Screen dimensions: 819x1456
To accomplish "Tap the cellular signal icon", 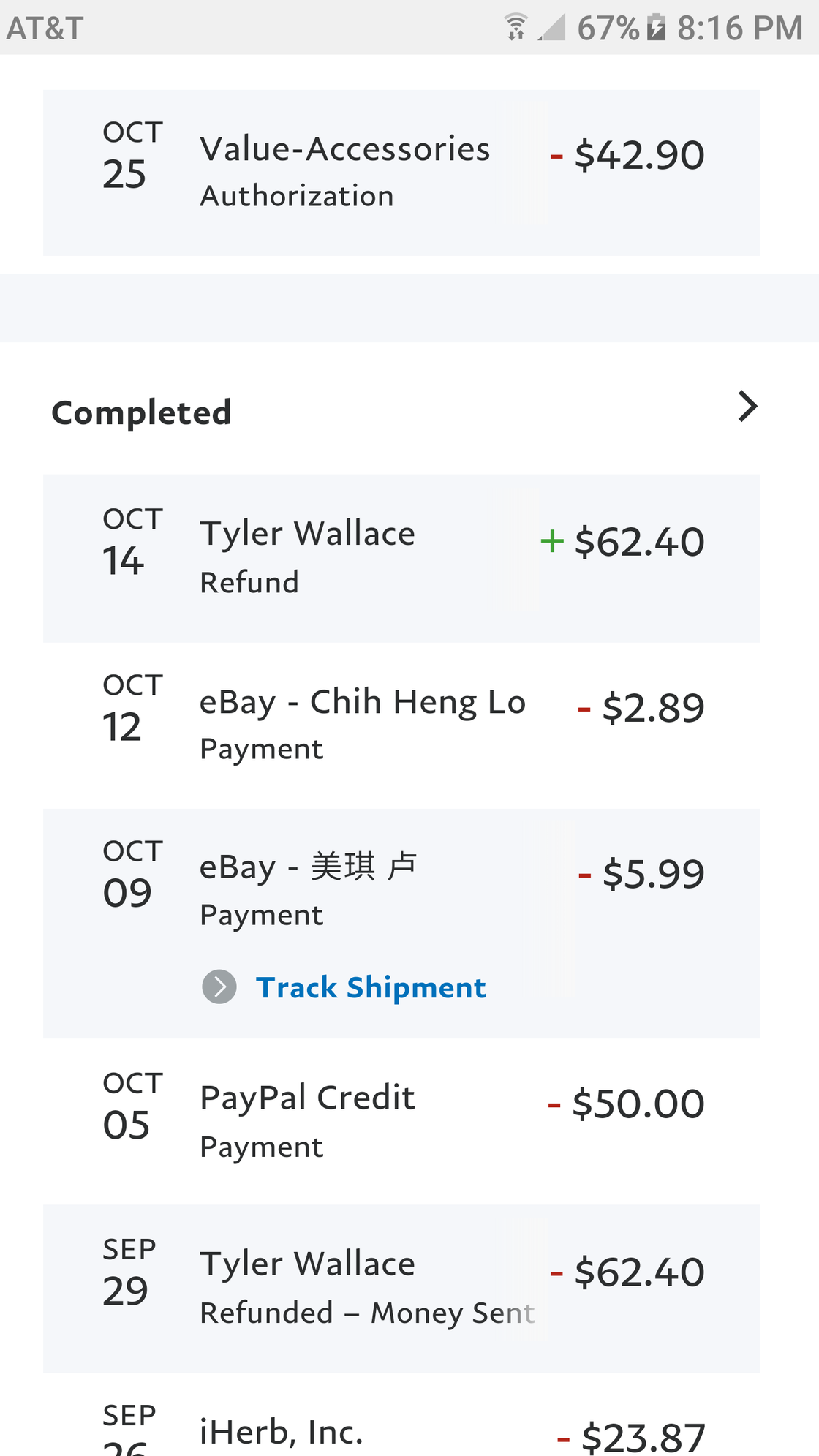I will 552,28.
